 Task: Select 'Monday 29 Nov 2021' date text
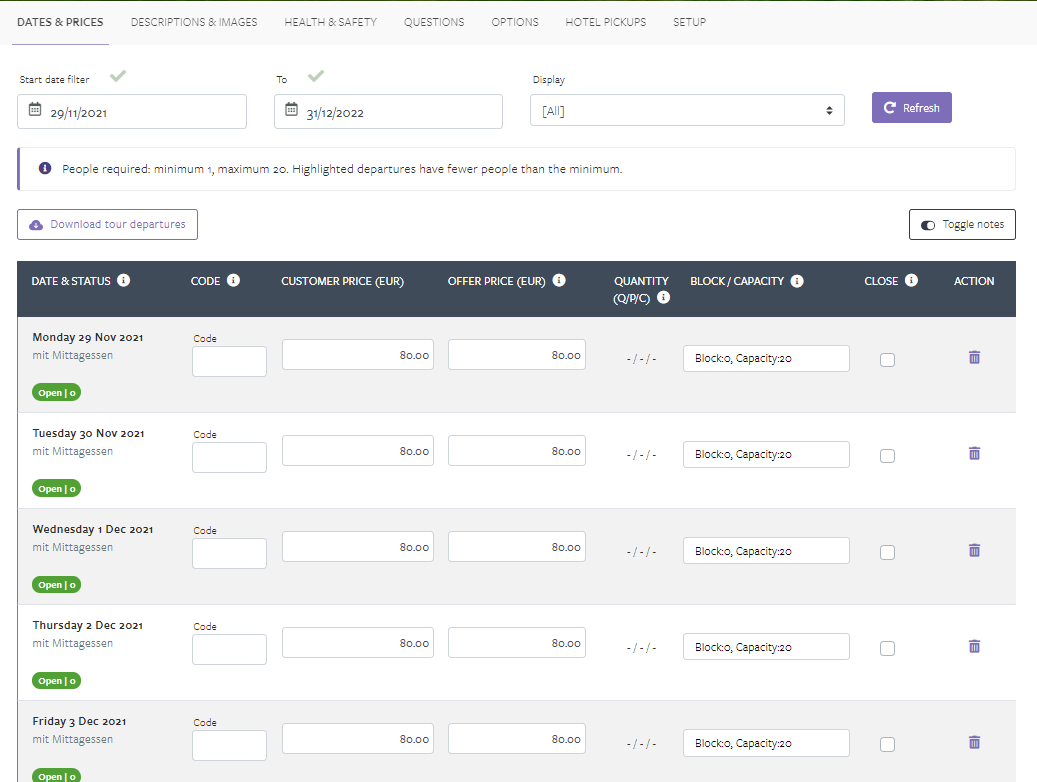pos(88,337)
